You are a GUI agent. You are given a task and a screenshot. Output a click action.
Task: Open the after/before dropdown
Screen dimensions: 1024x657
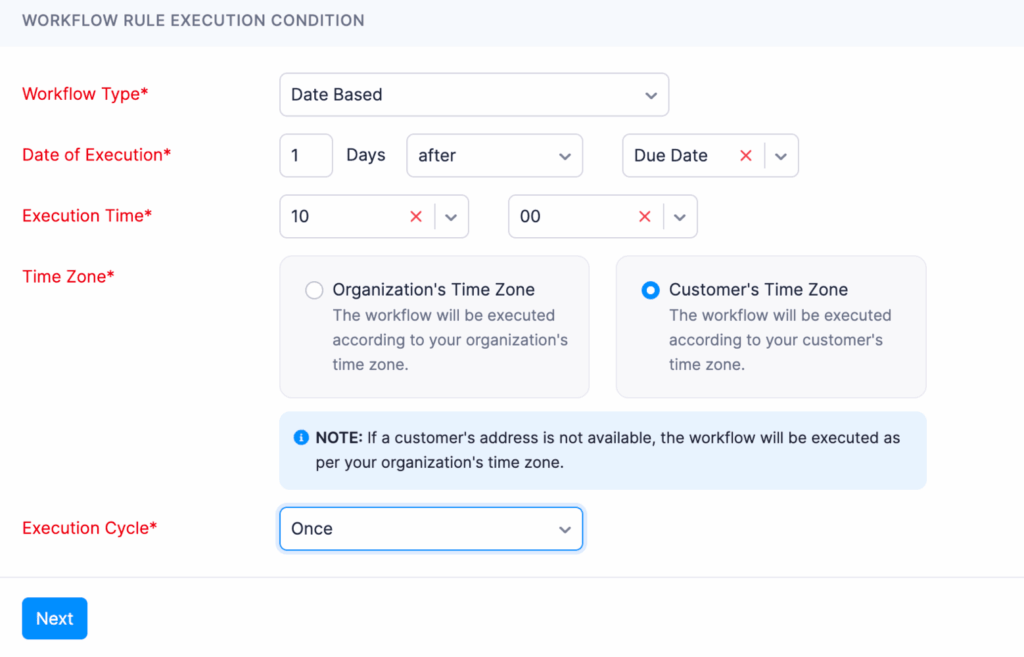tap(494, 155)
